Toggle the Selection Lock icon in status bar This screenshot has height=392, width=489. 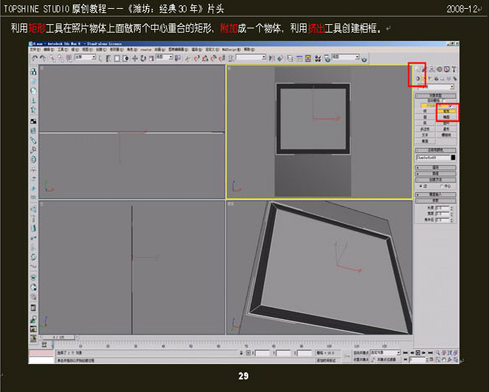coord(241,353)
